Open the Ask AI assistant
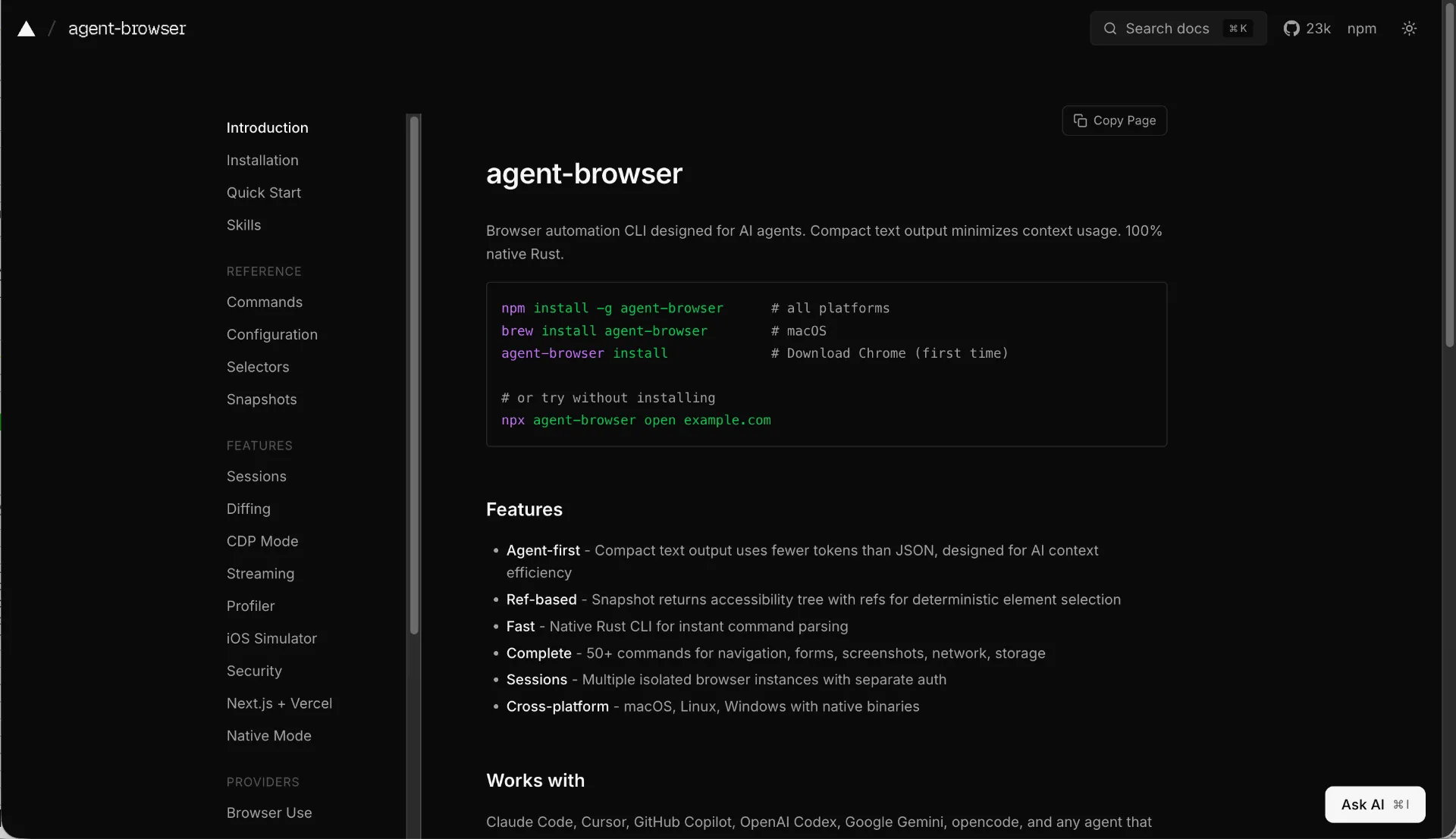 [1363, 805]
